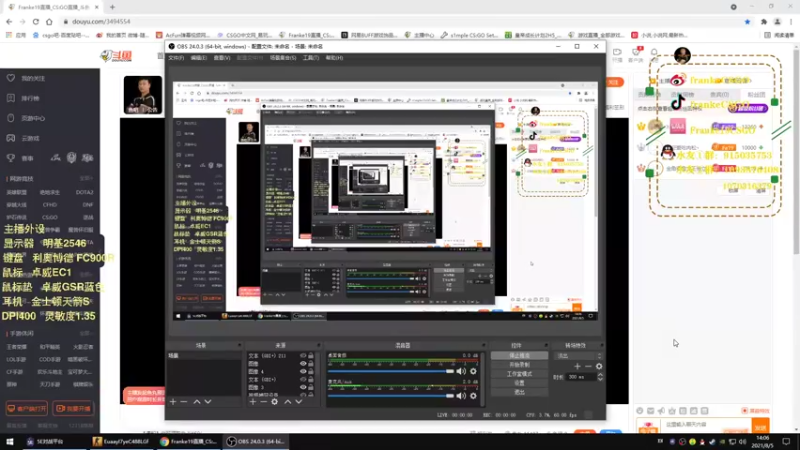Open 页游中心 mouse icon in Douyu sidebar

coord(11,118)
